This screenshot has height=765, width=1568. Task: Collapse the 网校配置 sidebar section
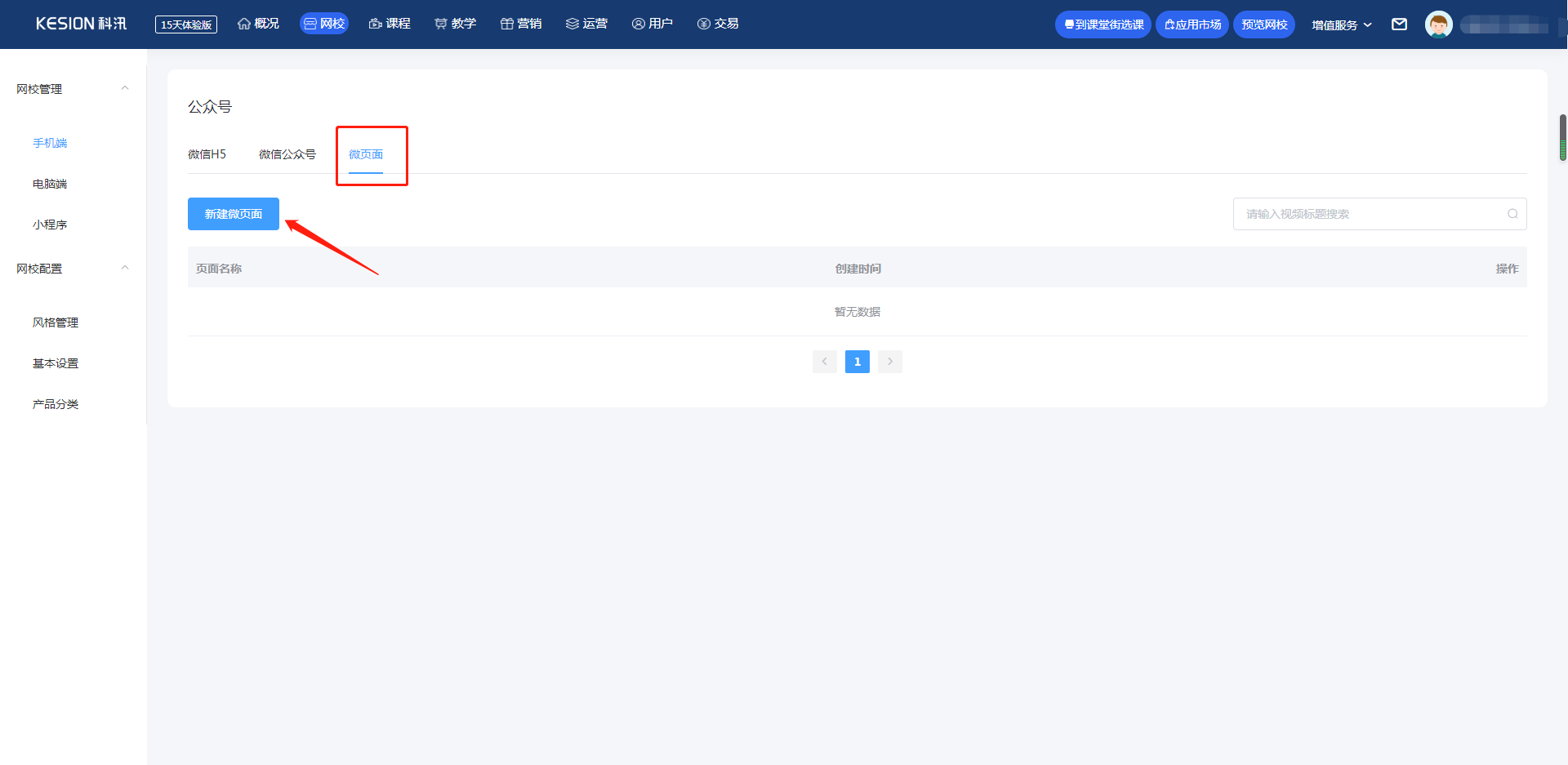click(x=125, y=268)
